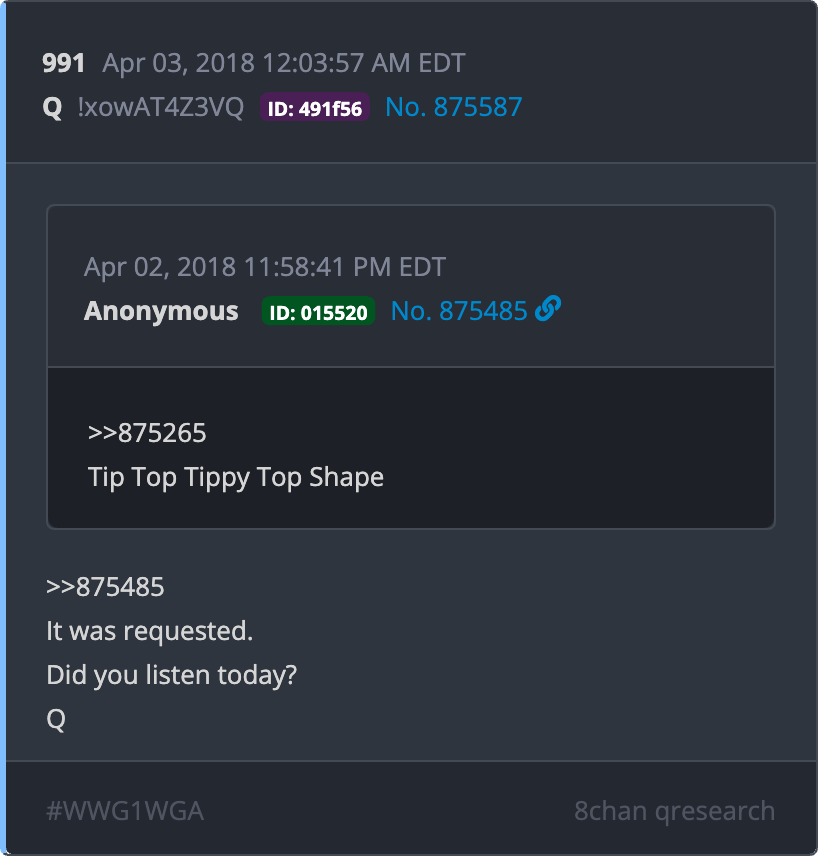Click the >>875485 reply reference
The height and width of the screenshot is (856, 818).
pyautogui.click(x=105, y=587)
